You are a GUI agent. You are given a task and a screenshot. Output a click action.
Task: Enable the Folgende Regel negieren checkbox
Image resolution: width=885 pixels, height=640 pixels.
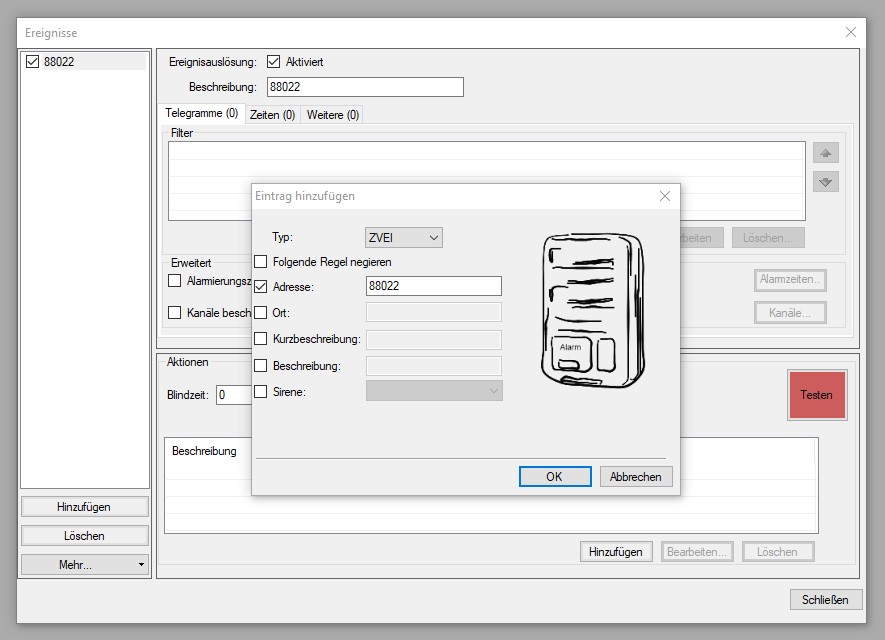(x=261, y=262)
